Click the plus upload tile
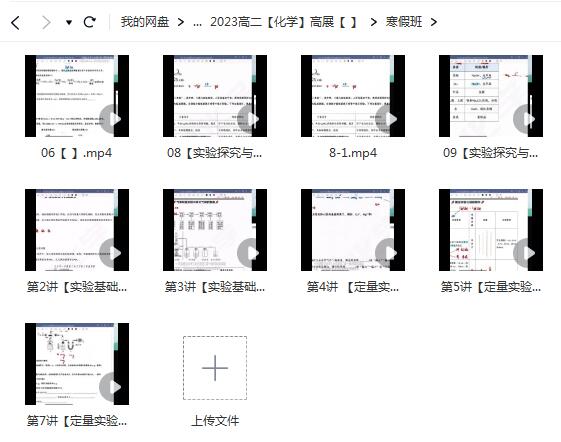 (215, 368)
